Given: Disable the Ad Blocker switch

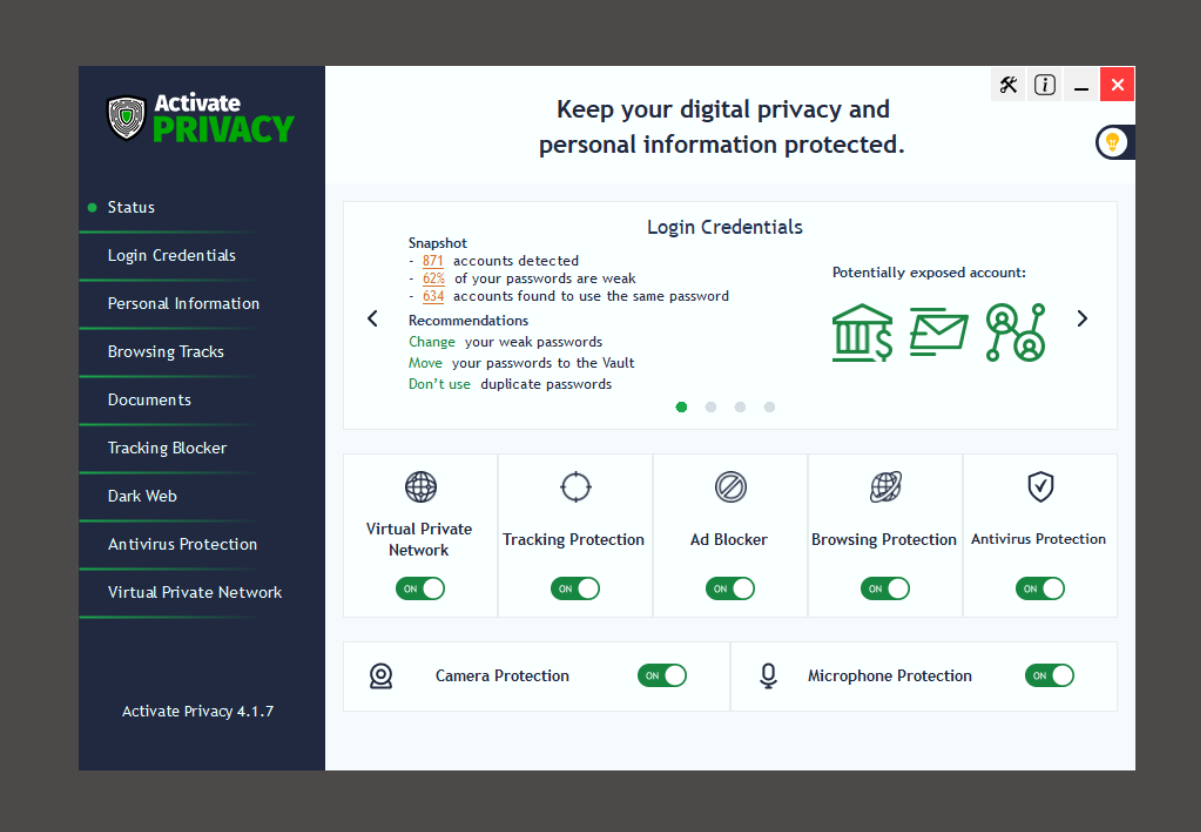Looking at the screenshot, I should click(x=730, y=589).
